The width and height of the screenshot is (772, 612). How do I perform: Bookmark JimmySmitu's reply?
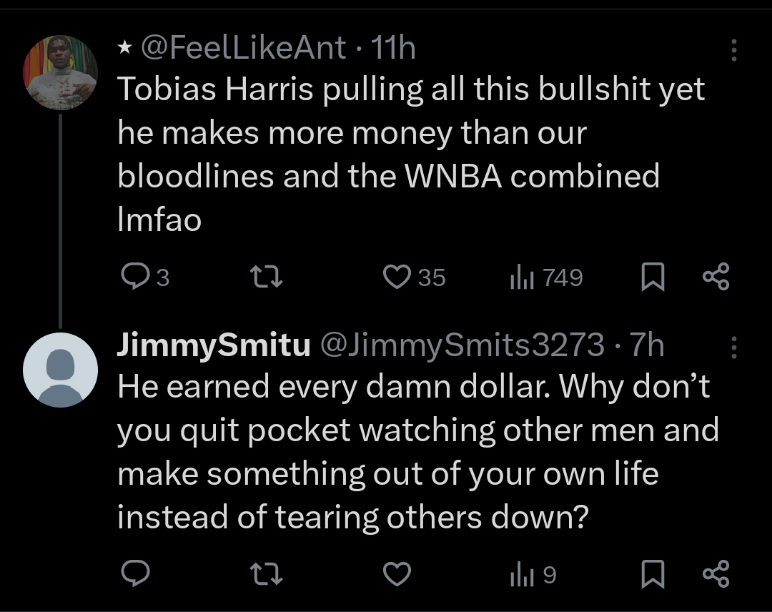tap(654, 573)
